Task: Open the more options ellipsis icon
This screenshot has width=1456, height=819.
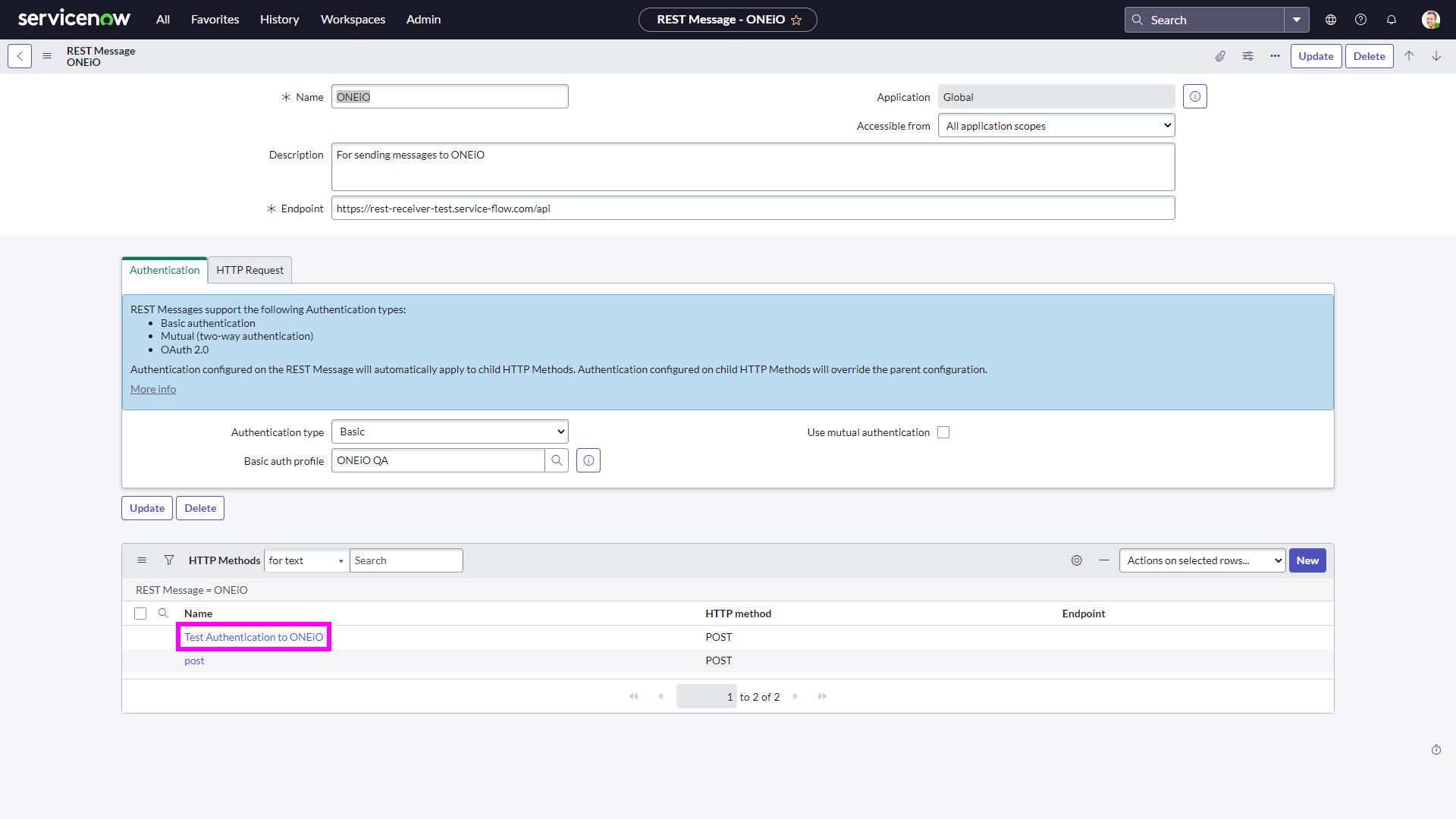Action: [1275, 56]
